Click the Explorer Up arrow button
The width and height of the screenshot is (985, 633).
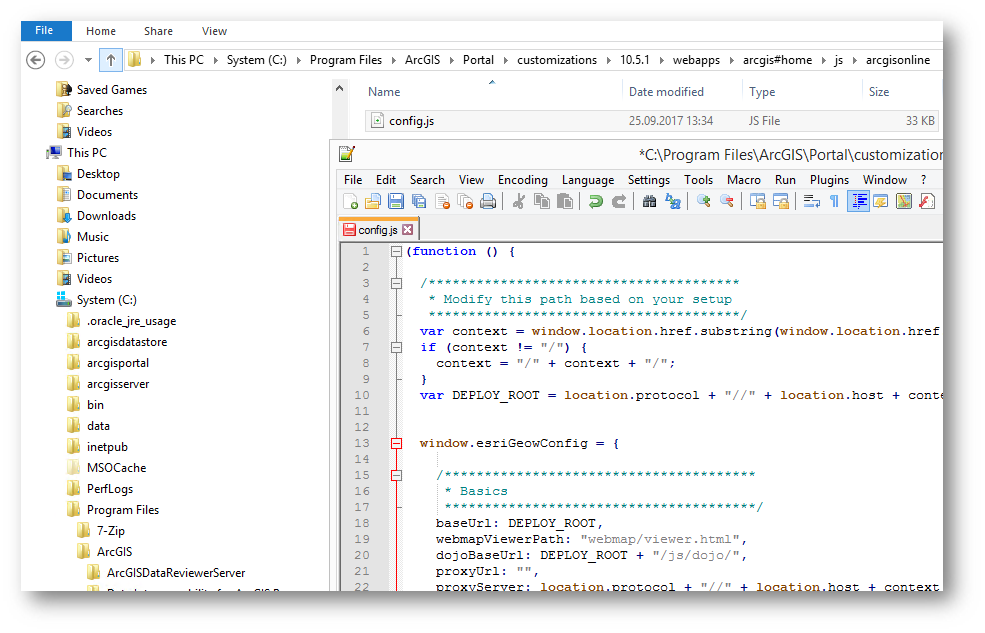pyautogui.click(x=111, y=60)
